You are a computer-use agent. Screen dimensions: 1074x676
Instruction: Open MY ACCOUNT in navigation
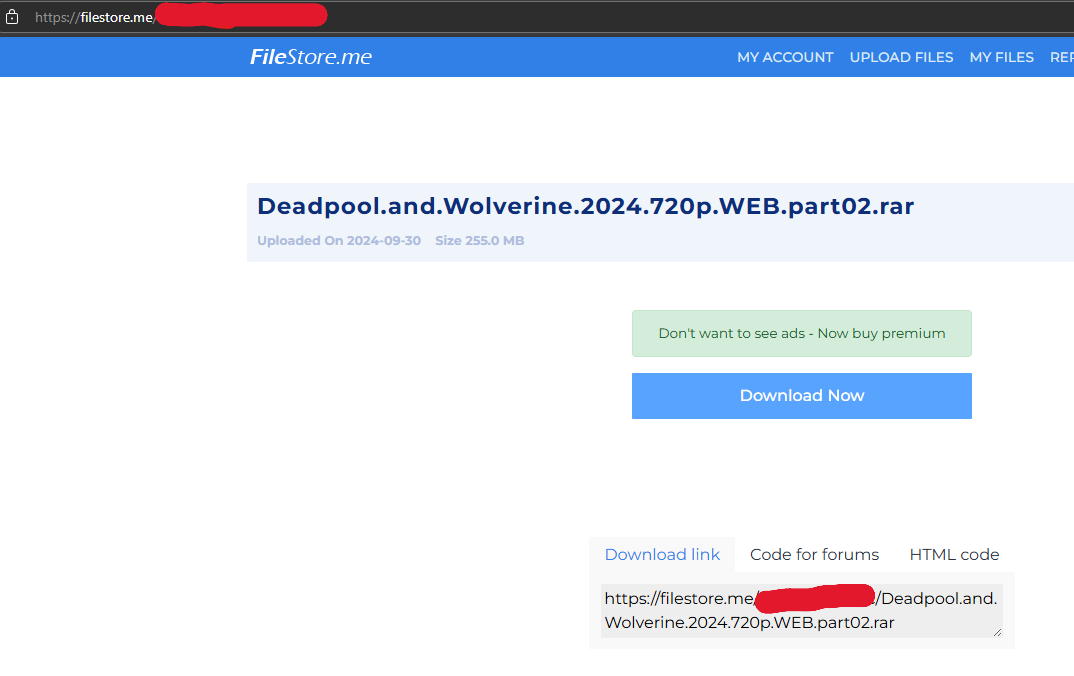click(785, 58)
